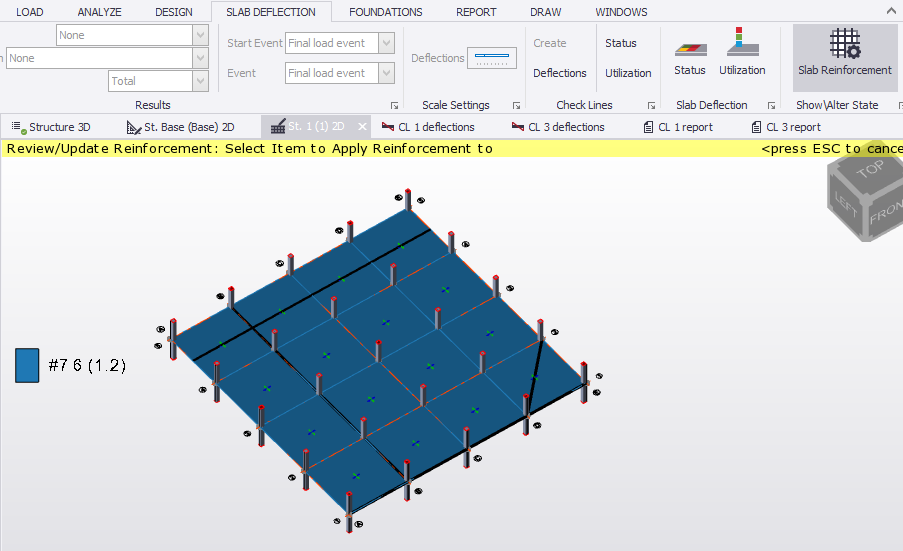The height and width of the screenshot is (551, 903).
Task: Open the ANALYZE ribbon tab
Action: [99, 12]
